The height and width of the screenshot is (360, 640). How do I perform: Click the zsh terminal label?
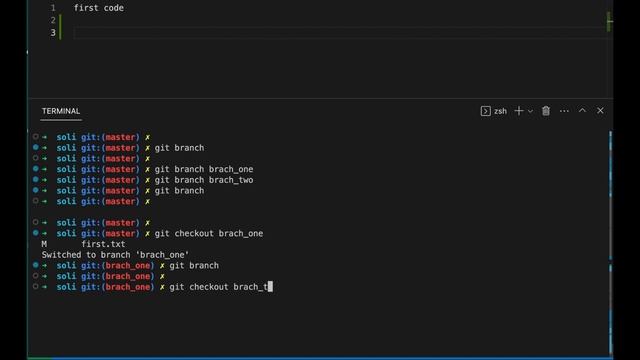click(500, 111)
